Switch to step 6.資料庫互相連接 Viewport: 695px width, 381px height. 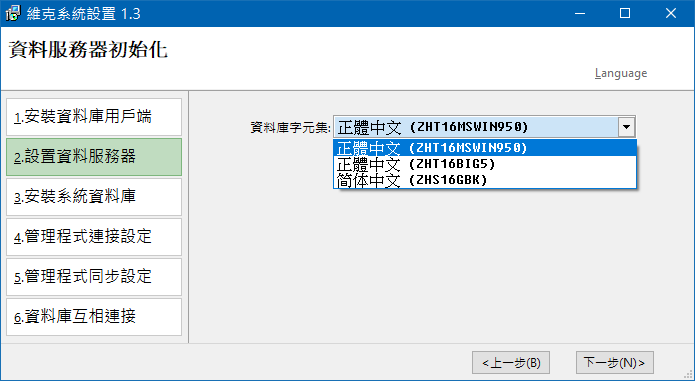pyautogui.click(x=94, y=316)
